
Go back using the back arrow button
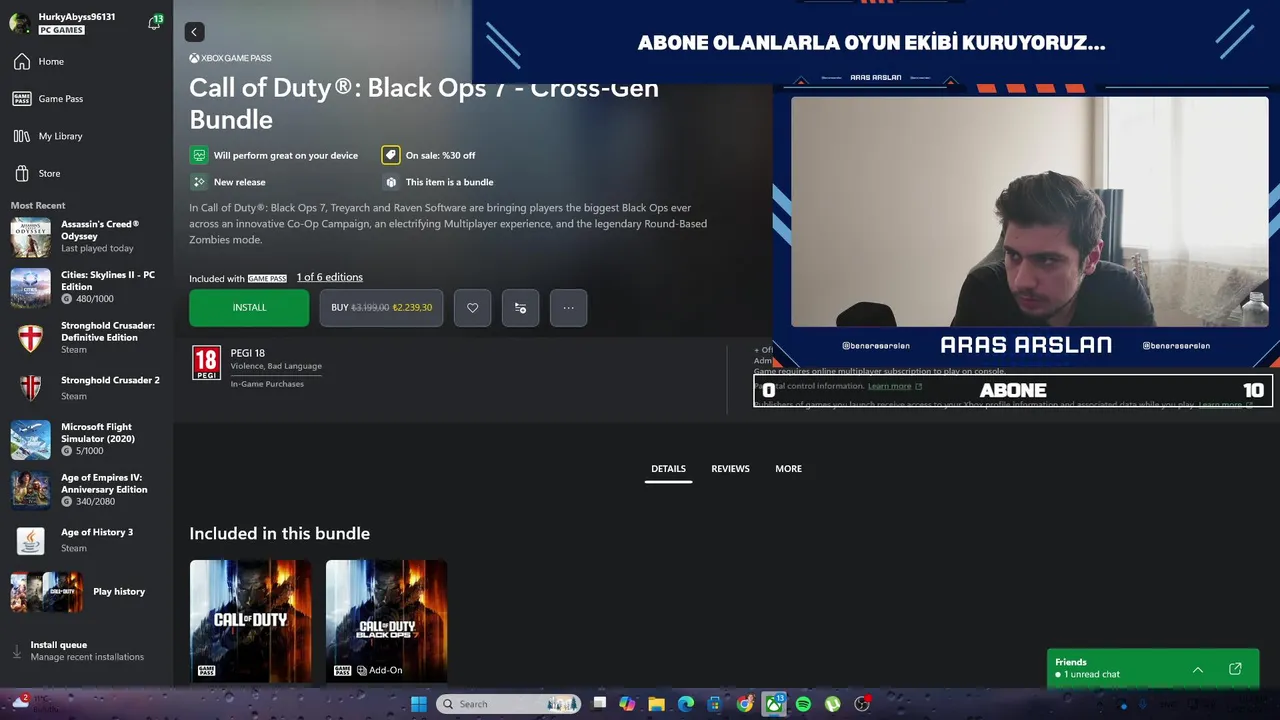tap(194, 32)
